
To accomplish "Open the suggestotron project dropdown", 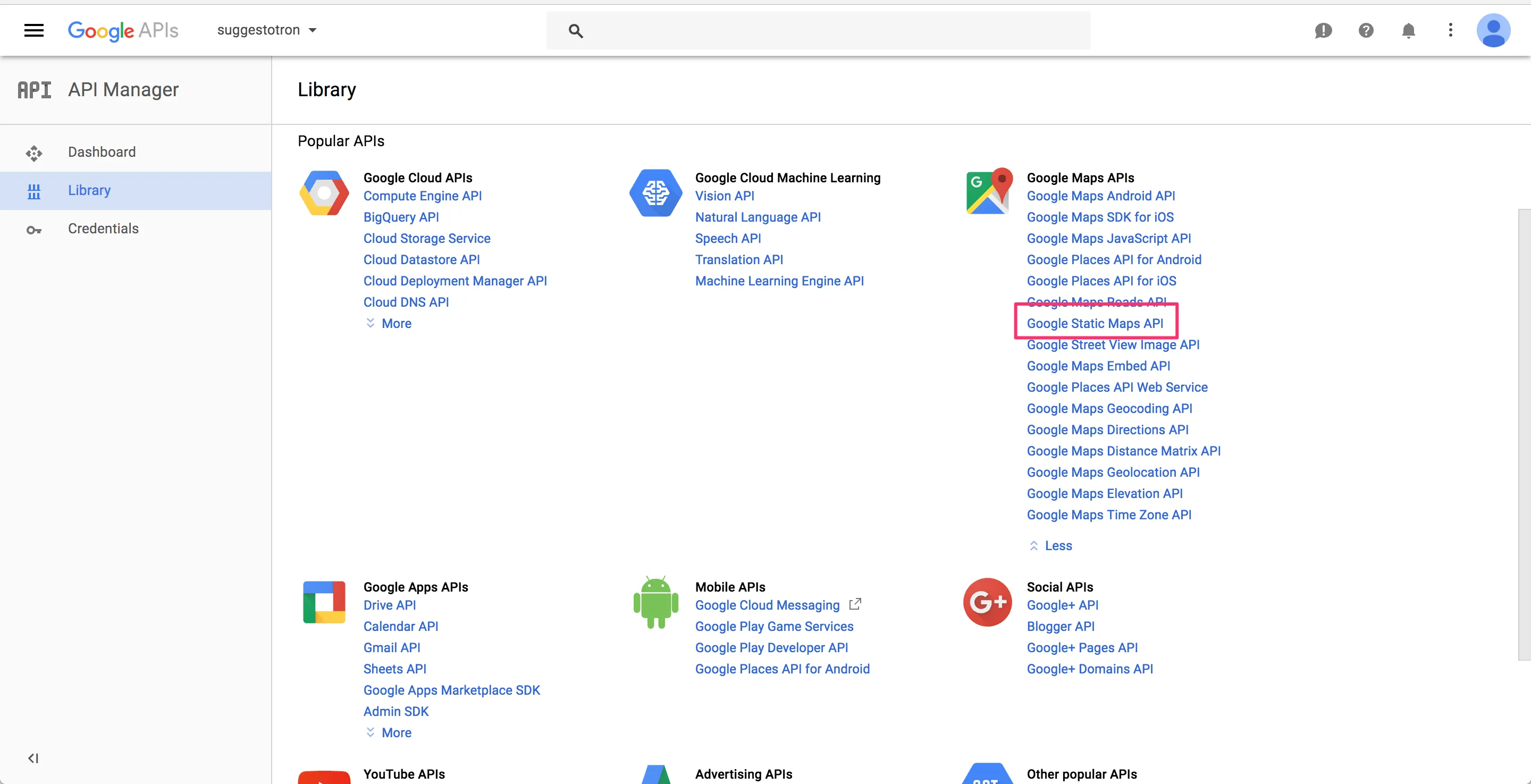I will click(x=267, y=30).
